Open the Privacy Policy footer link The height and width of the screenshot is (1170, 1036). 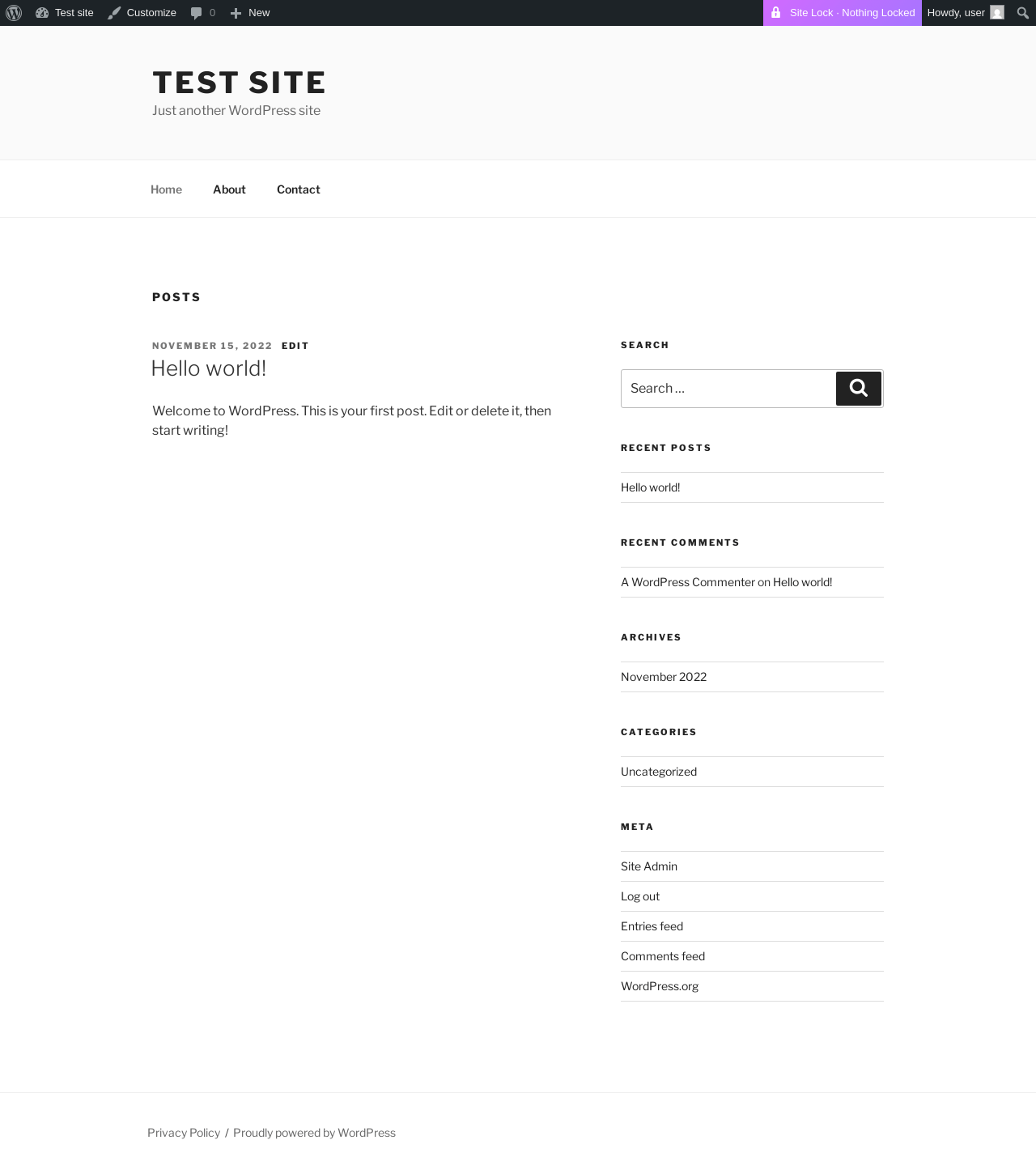[x=184, y=1133]
